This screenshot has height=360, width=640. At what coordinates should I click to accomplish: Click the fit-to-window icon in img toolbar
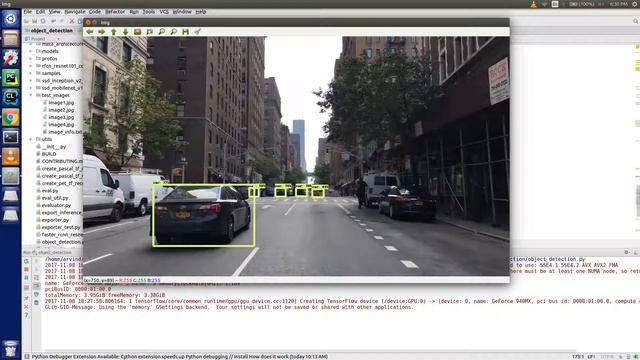(149, 31)
